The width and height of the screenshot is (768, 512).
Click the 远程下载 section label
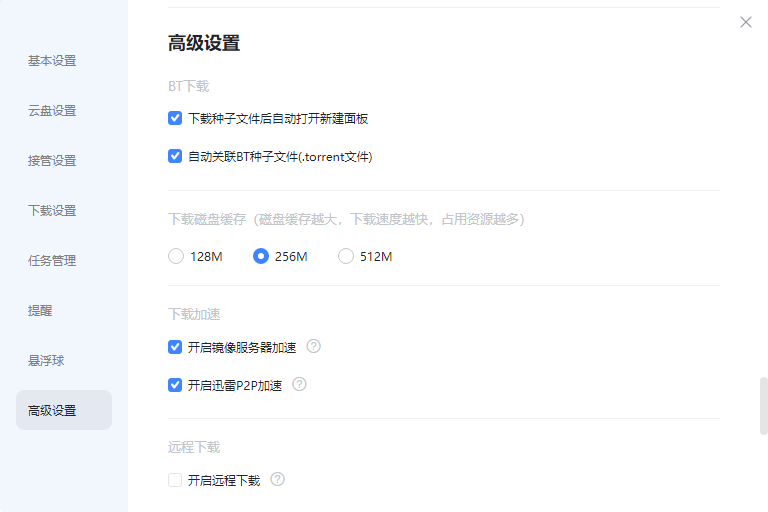pos(194,447)
